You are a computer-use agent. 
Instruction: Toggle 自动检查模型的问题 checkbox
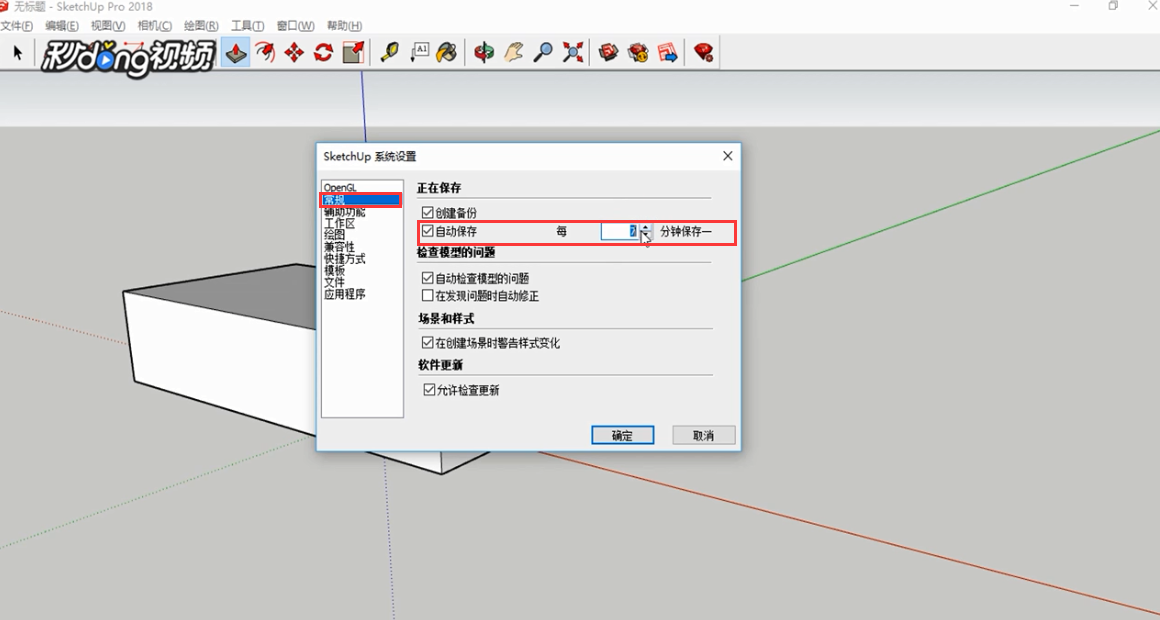click(x=428, y=278)
